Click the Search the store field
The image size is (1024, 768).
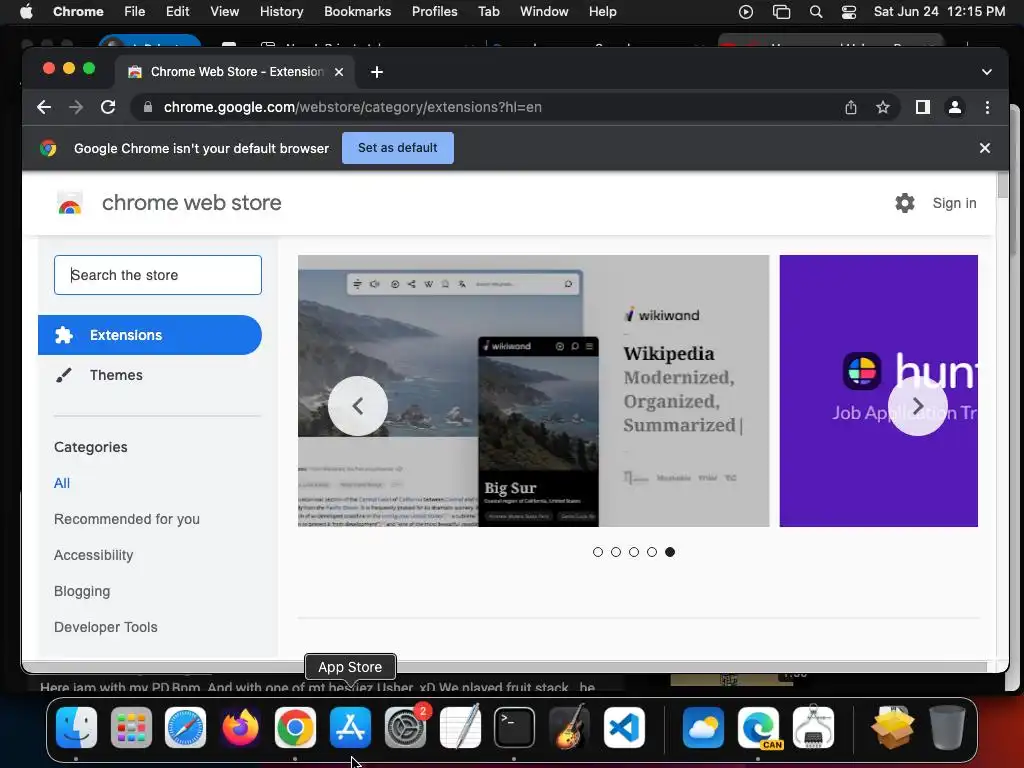(x=158, y=275)
